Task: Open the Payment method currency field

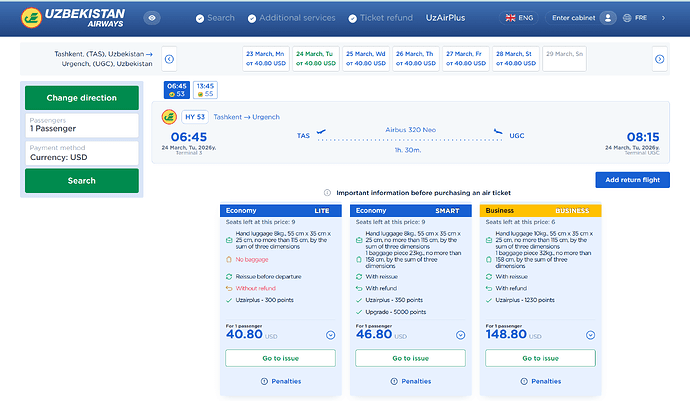Action: [x=82, y=153]
